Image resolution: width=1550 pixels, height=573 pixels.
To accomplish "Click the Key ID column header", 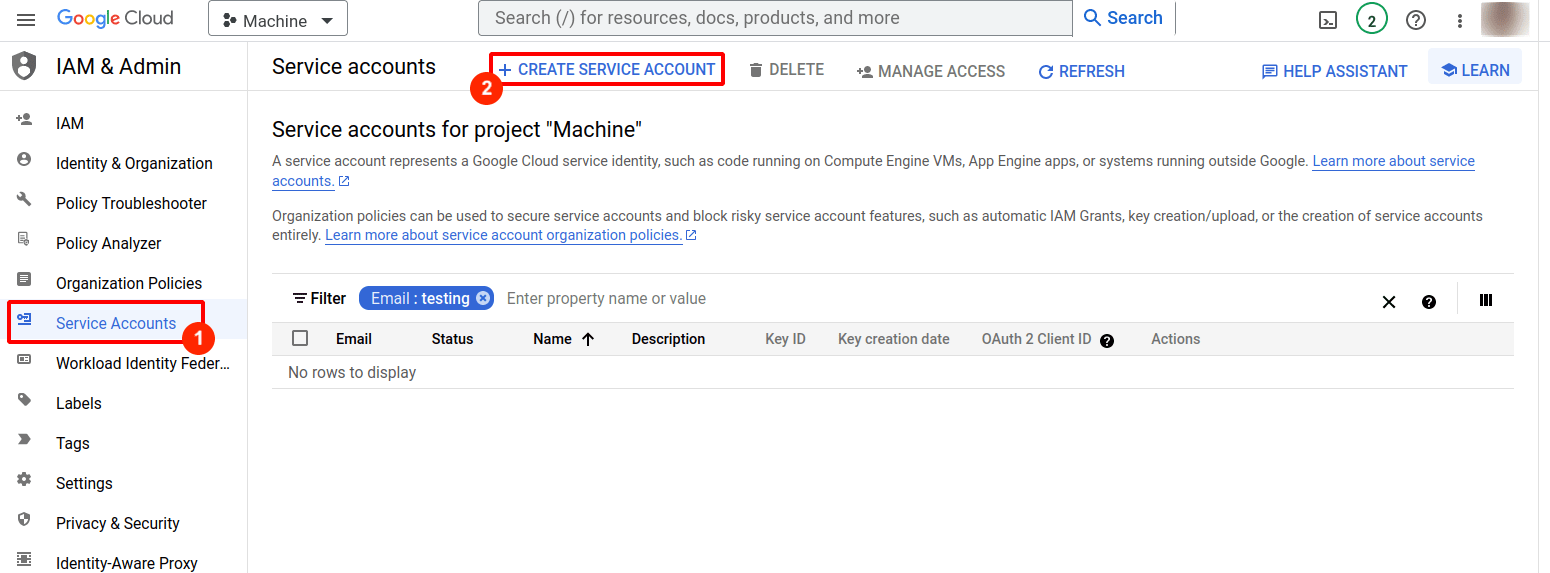I will coord(785,339).
